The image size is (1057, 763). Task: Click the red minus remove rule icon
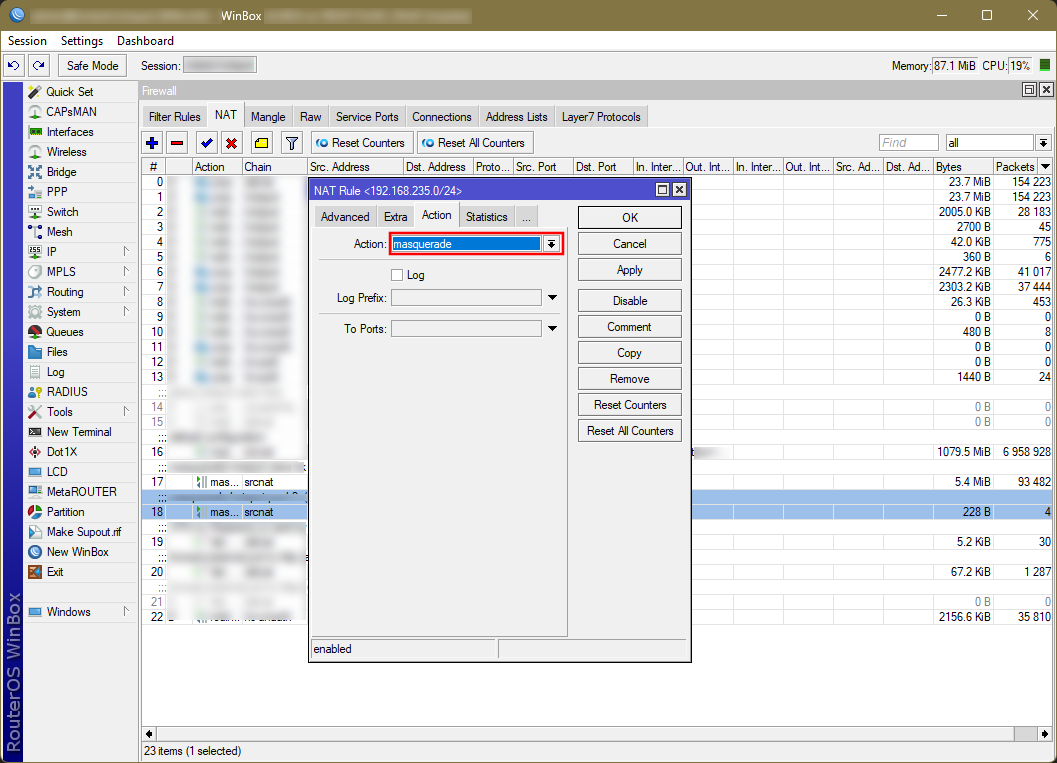tap(177, 143)
